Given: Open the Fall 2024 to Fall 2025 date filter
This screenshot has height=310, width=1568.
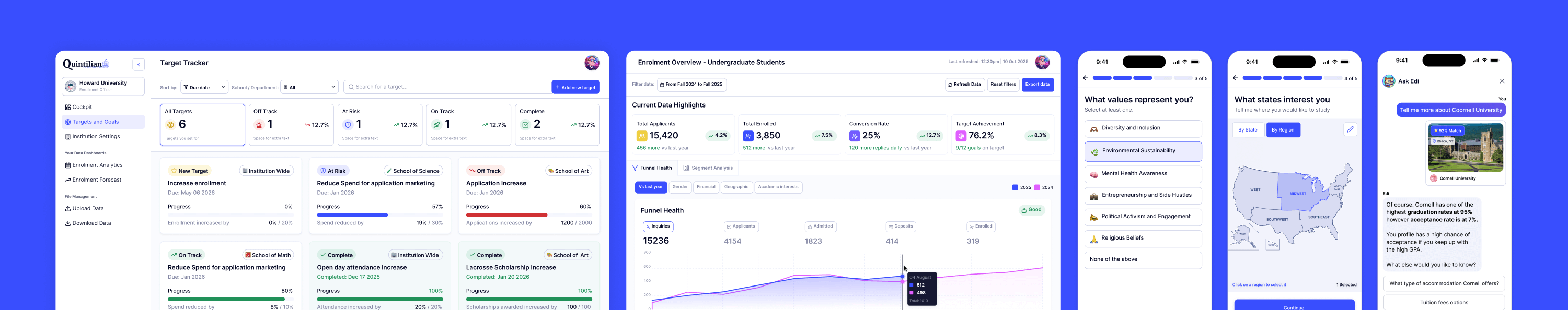Looking at the screenshot, I should coord(691,85).
